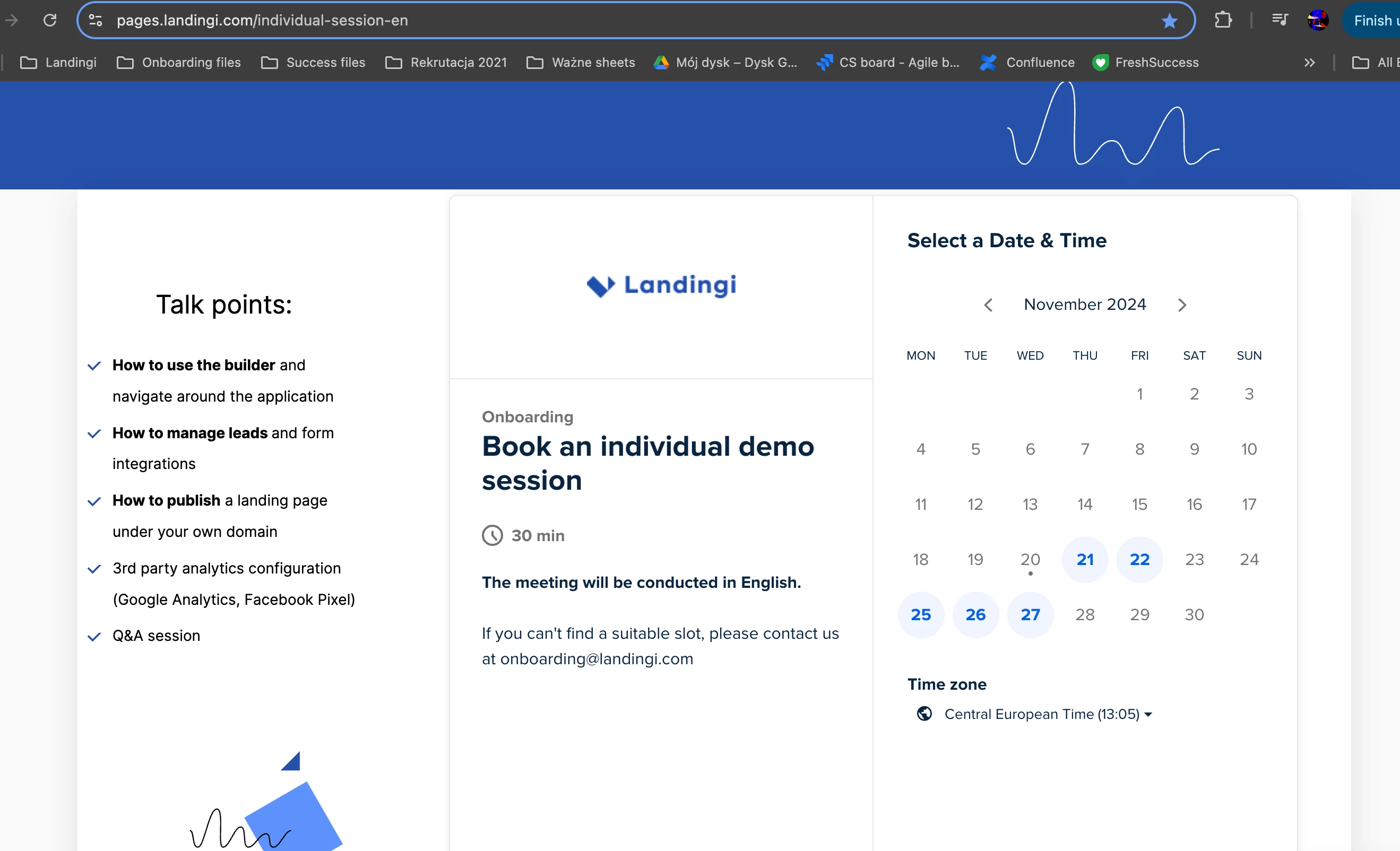This screenshot has height=851, width=1400.
Task: Click the globe icon next to time zone
Action: click(924, 714)
